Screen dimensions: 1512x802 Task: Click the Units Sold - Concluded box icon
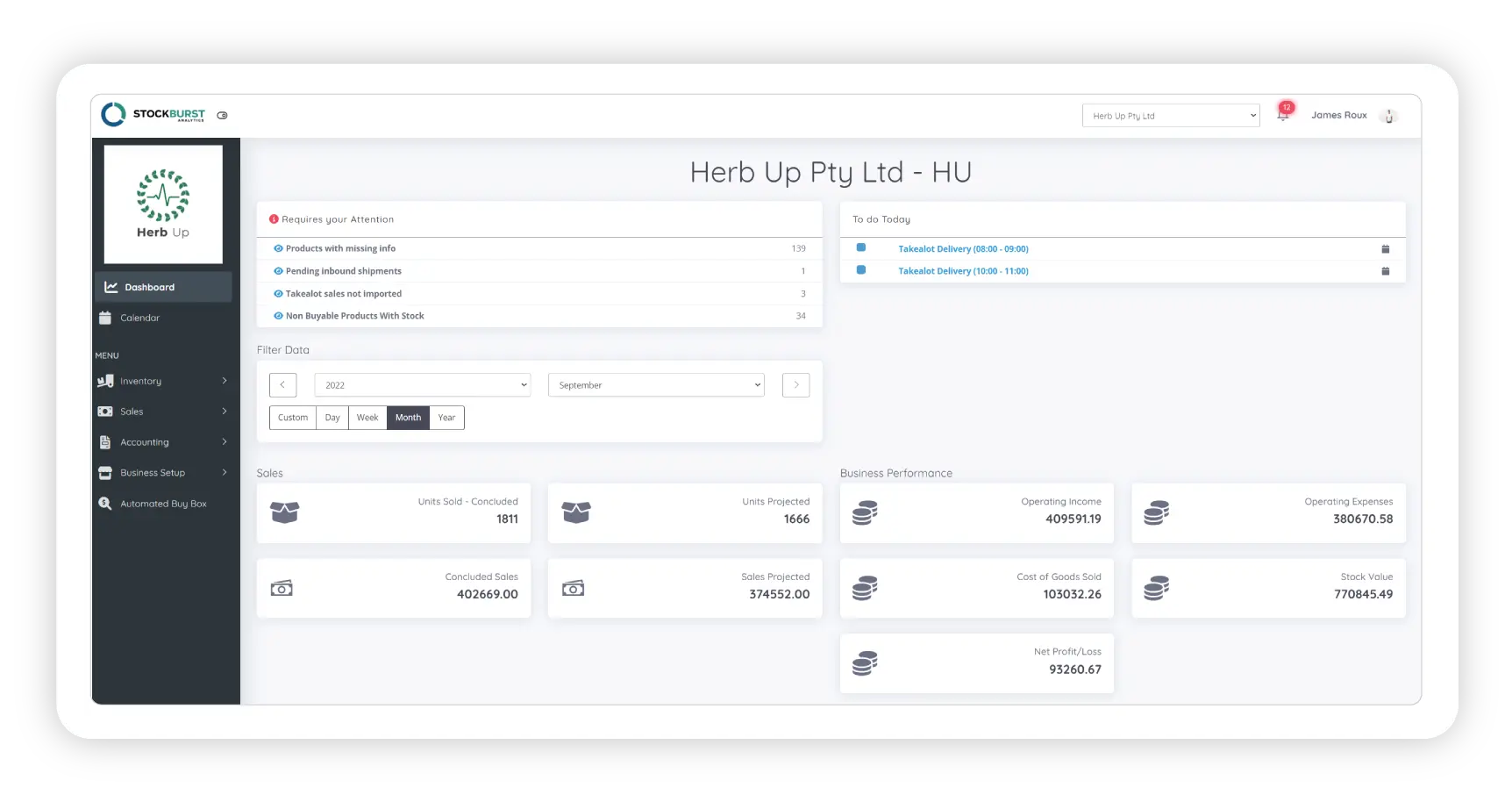click(x=285, y=512)
